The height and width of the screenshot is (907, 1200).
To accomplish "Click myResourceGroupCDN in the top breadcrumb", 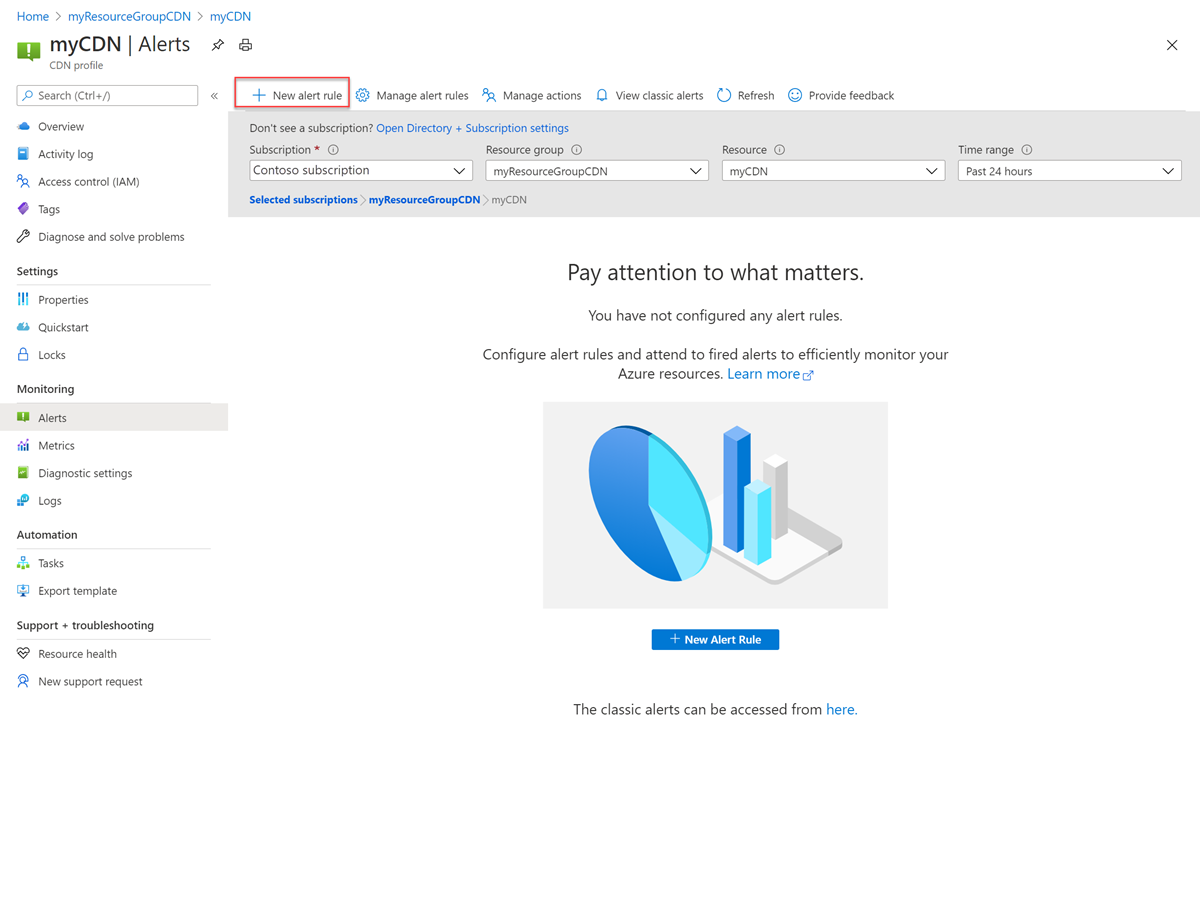I will 129,16.
